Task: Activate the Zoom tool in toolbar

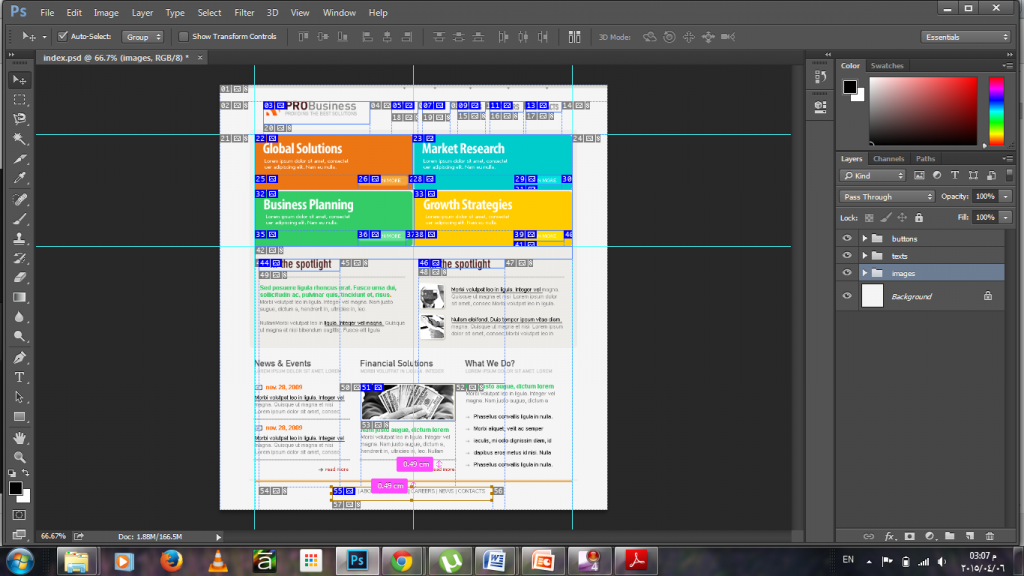Action: pyautogui.click(x=20, y=457)
